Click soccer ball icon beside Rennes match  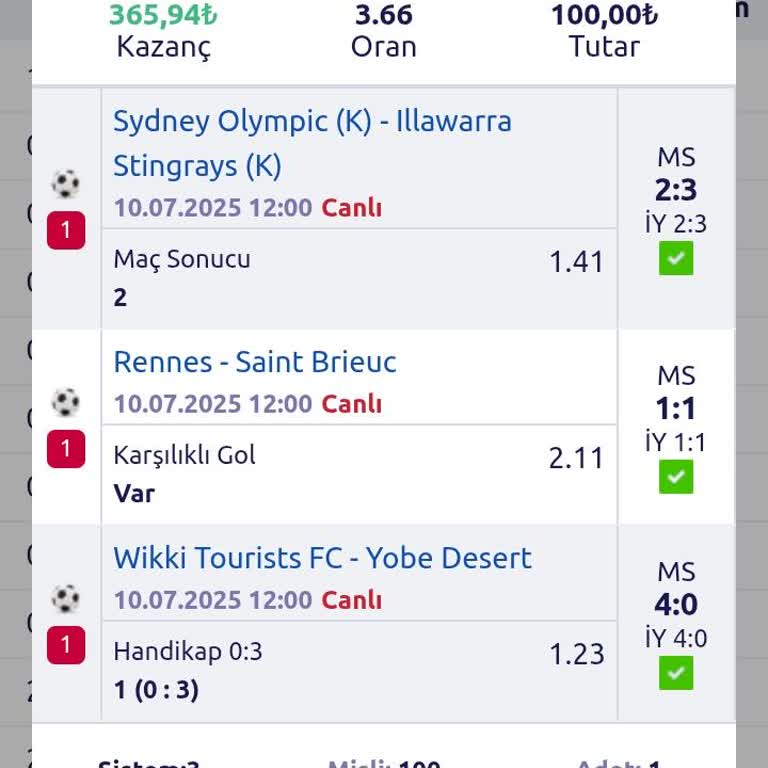pos(66,402)
